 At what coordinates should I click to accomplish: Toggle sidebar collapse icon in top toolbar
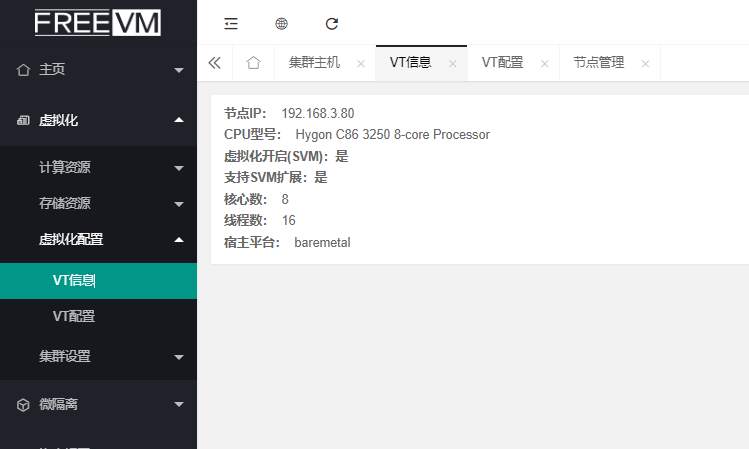[x=231, y=23]
